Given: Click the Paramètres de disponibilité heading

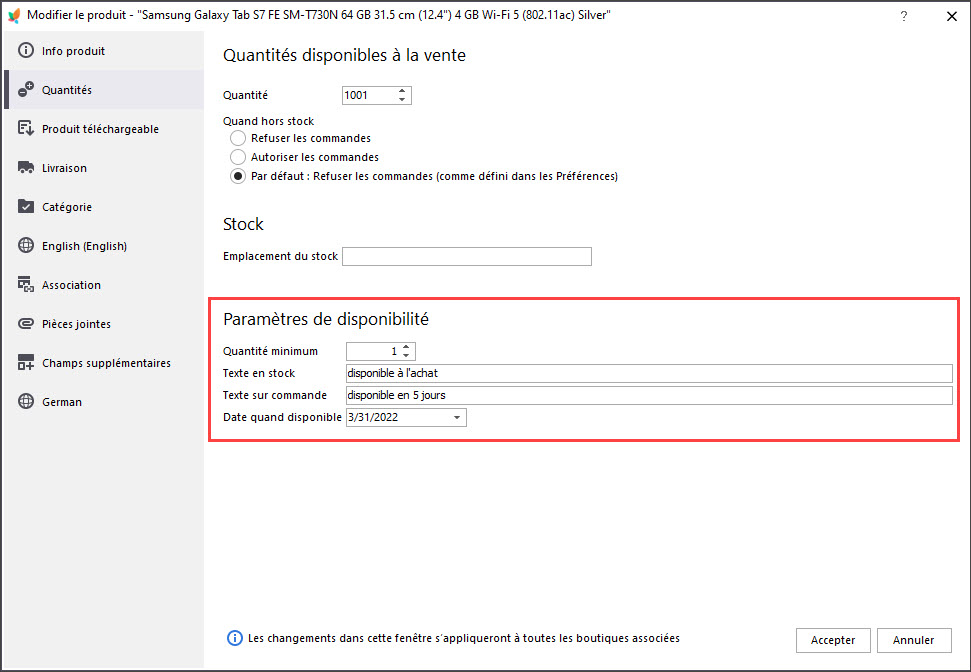Looking at the screenshot, I should pos(326,319).
